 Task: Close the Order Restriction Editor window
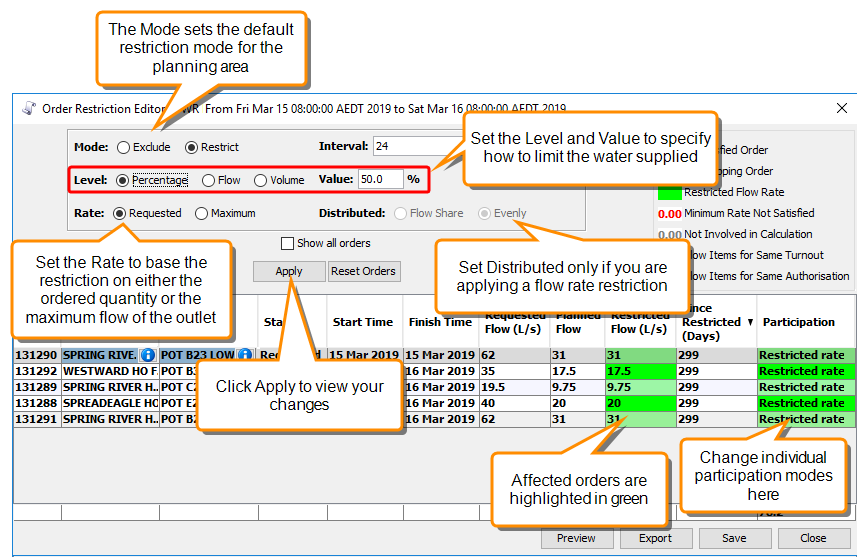coord(841,108)
